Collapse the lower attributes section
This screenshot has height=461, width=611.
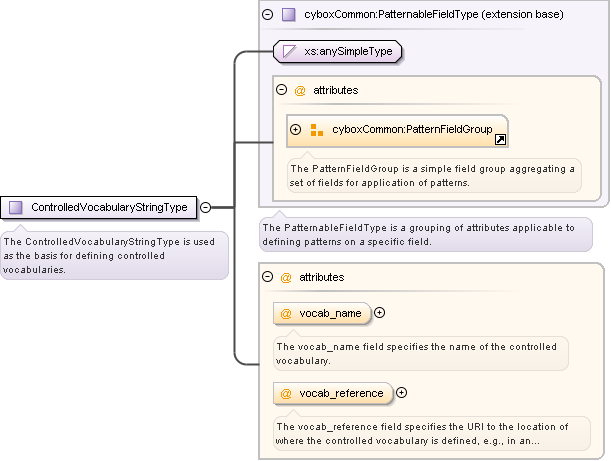point(267,277)
